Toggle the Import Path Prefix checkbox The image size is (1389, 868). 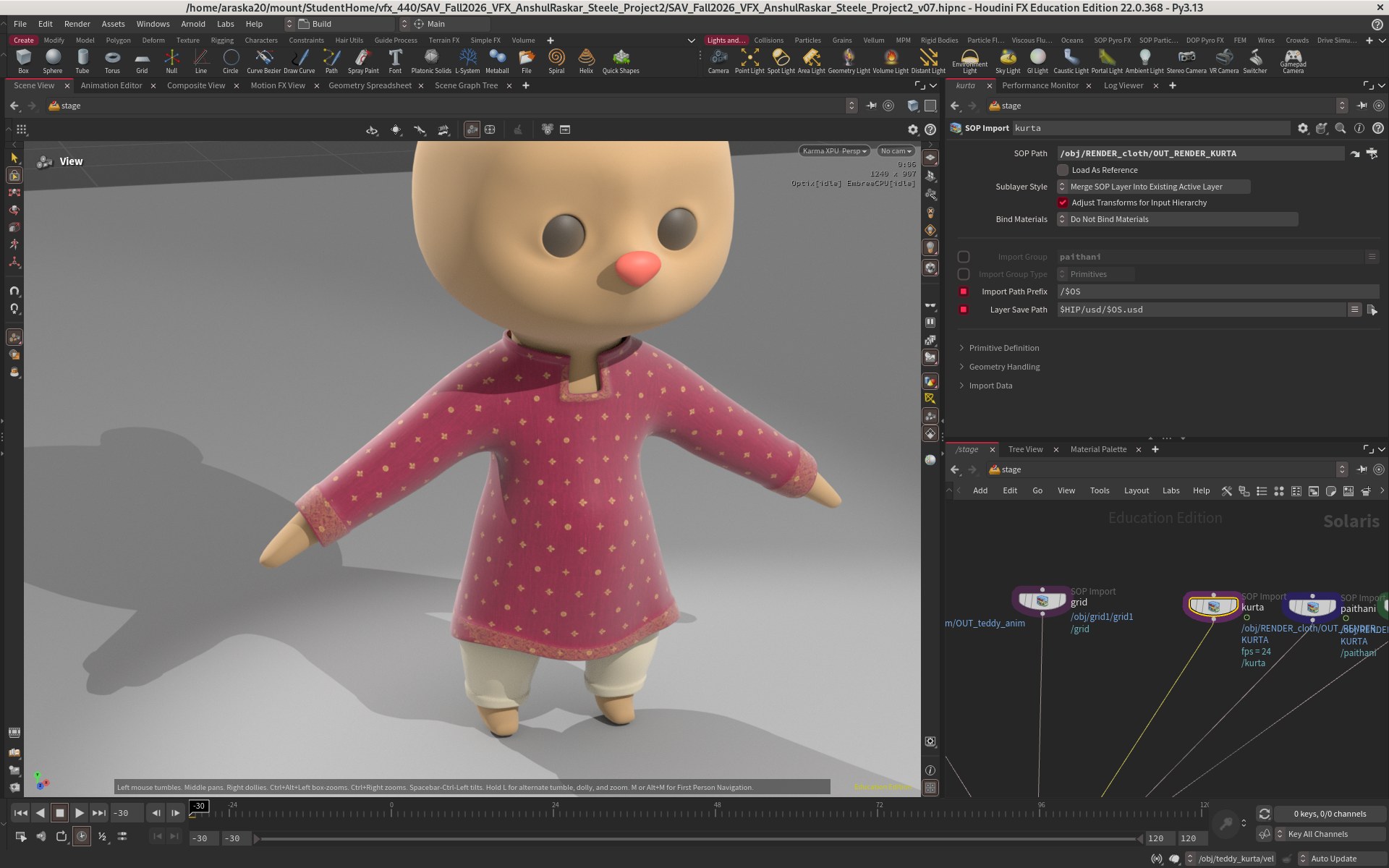(964, 292)
